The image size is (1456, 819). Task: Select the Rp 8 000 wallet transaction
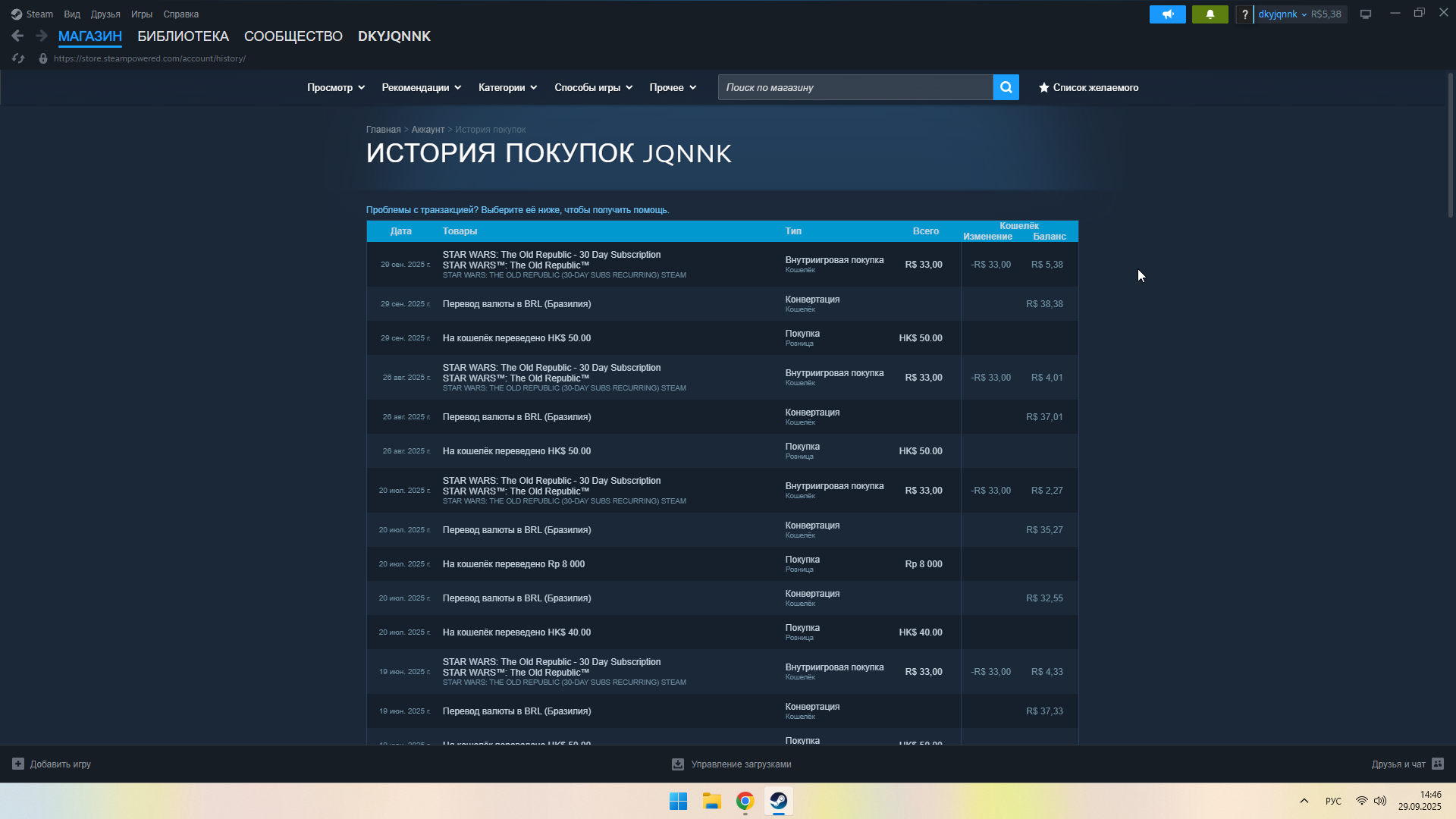722,564
